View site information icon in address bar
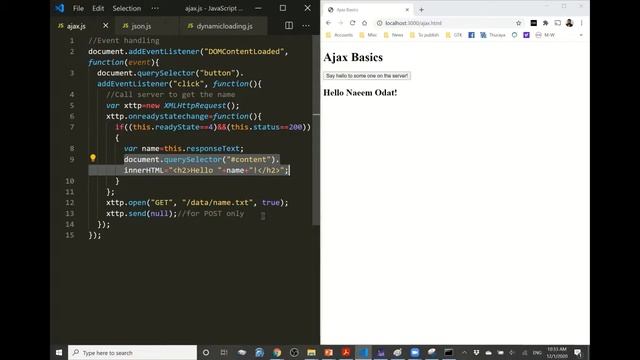The width and height of the screenshot is (640, 360). [x=380, y=23]
